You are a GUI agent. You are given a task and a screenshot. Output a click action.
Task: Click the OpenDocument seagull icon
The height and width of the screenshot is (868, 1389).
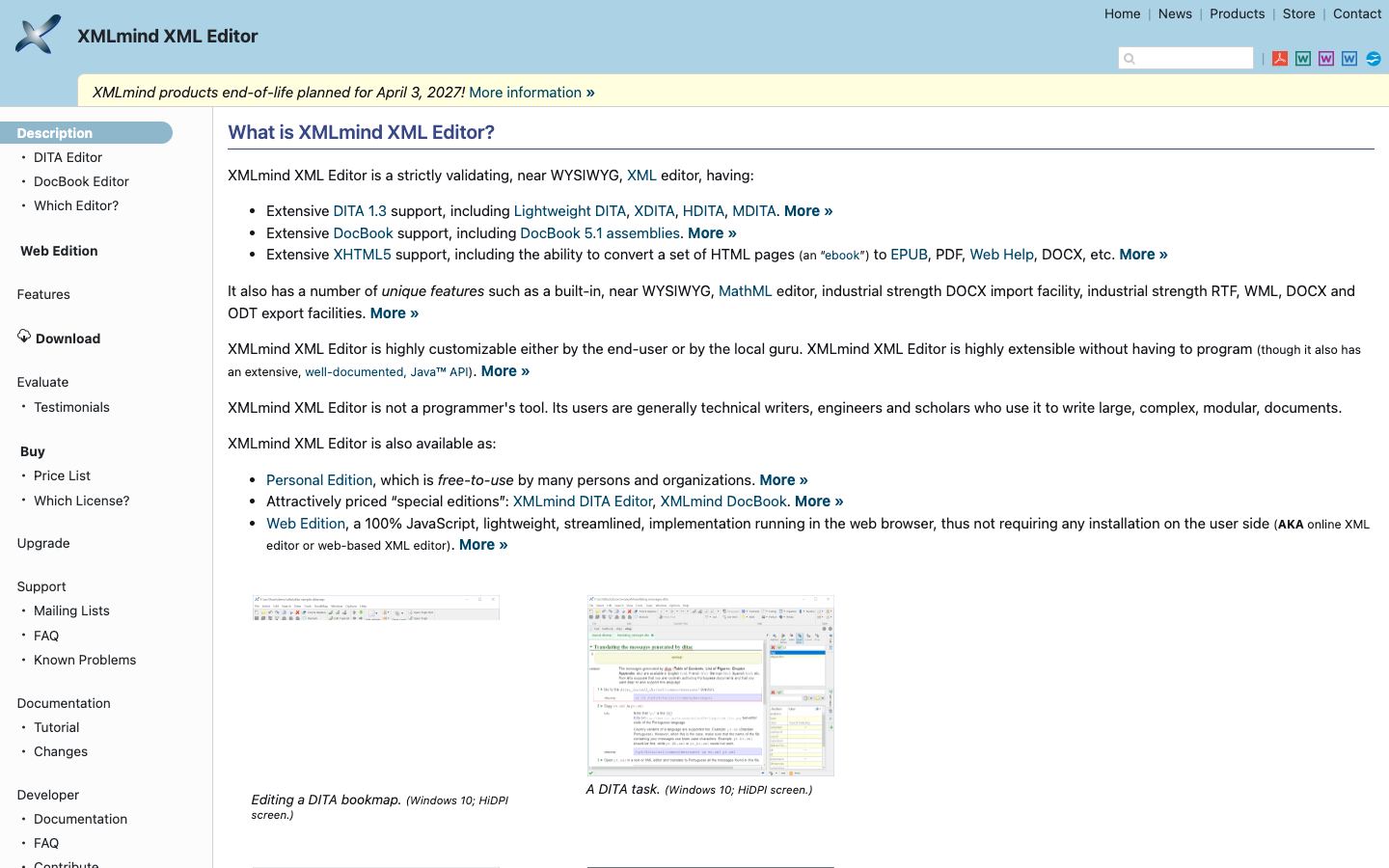[x=1373, y=59]
